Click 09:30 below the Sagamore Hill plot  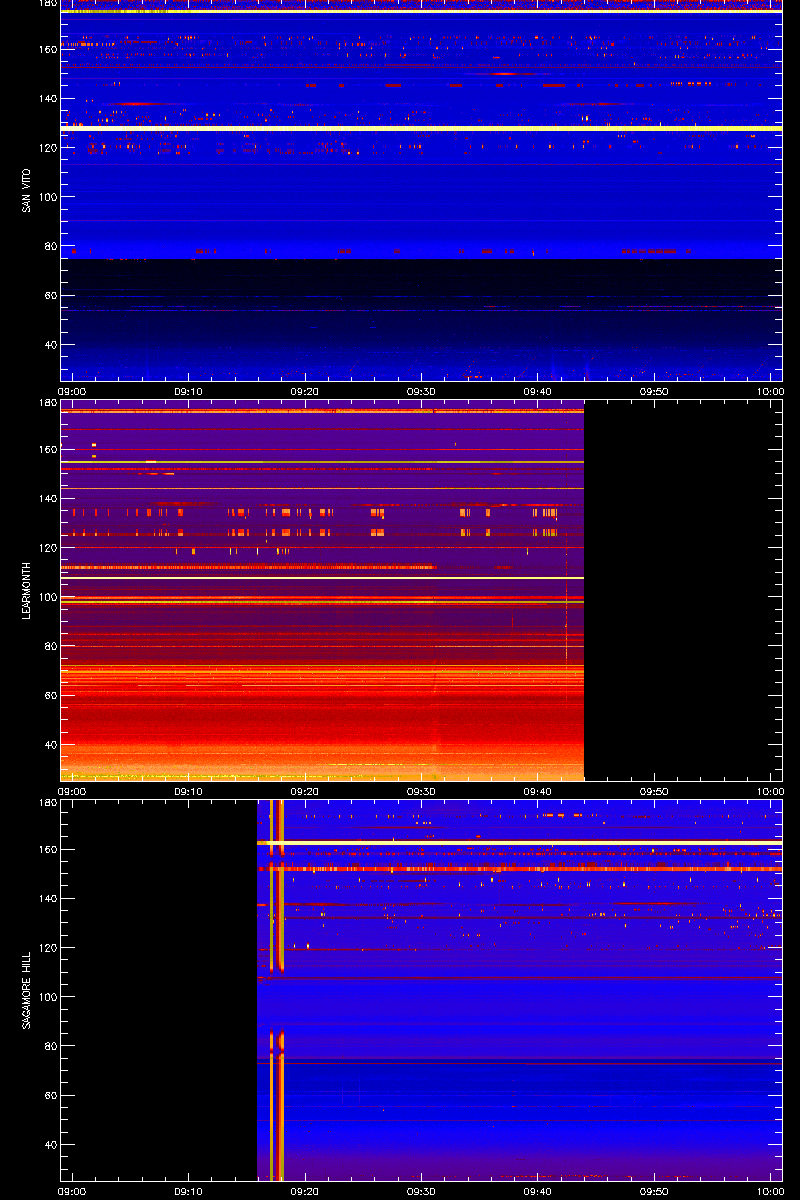[x=421, y=1191]
